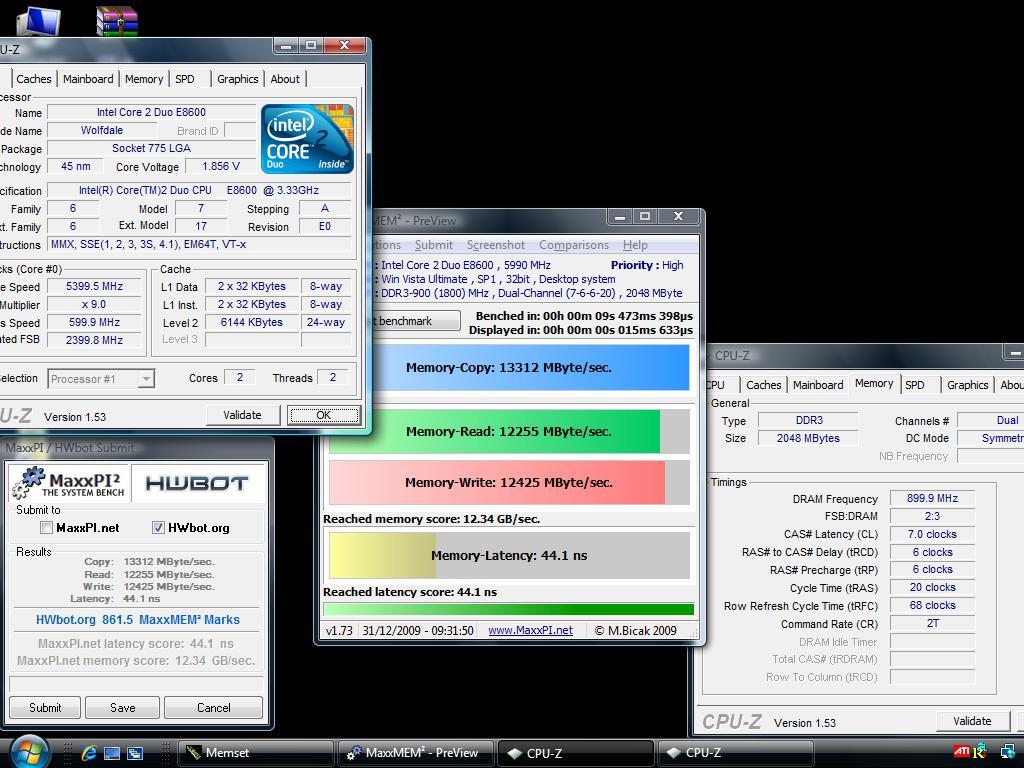Enable the MaxxPI.net submit checkbox

[46, 528]
